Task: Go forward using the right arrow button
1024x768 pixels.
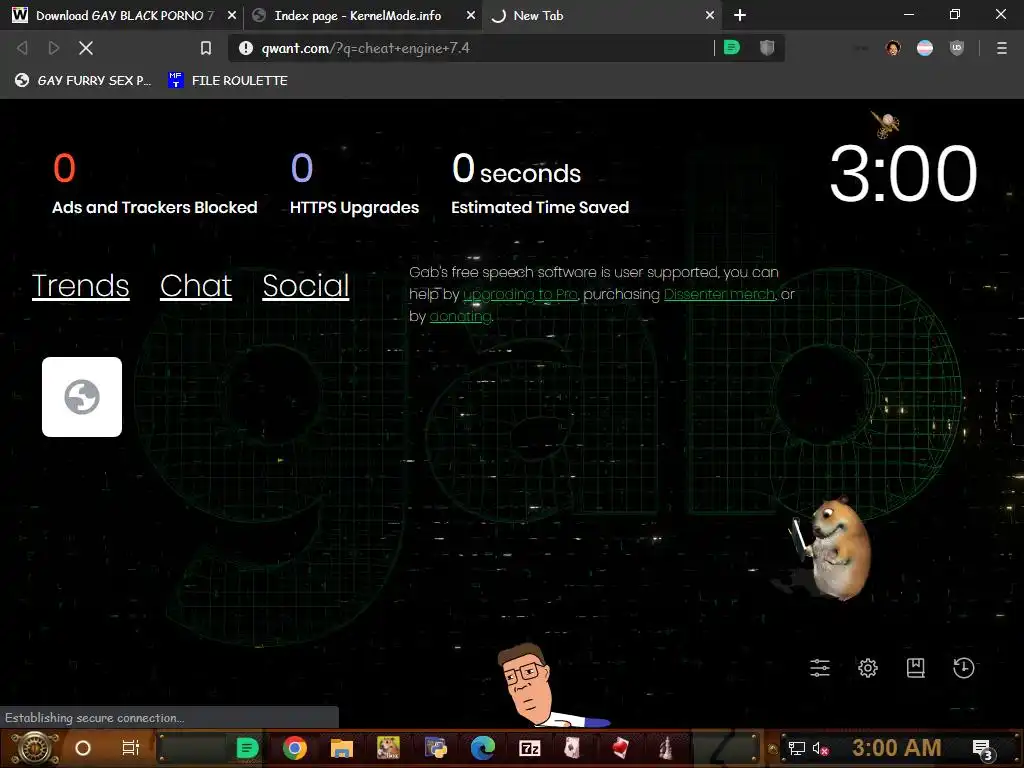Action: 54,48
